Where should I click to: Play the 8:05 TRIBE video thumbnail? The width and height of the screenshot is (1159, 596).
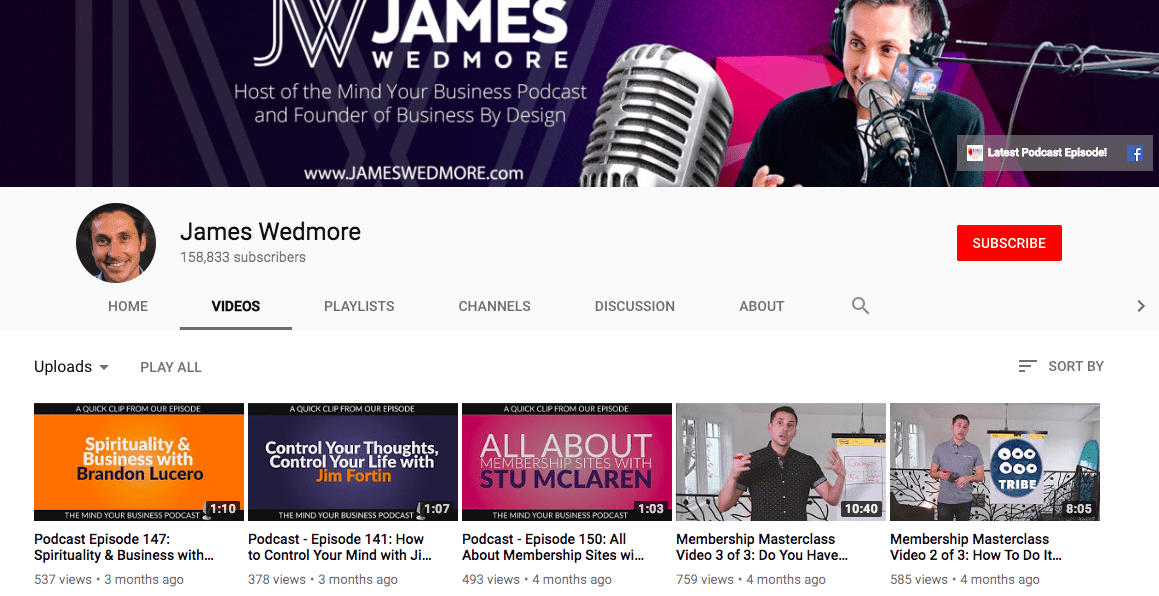click(x=995, y=462)
